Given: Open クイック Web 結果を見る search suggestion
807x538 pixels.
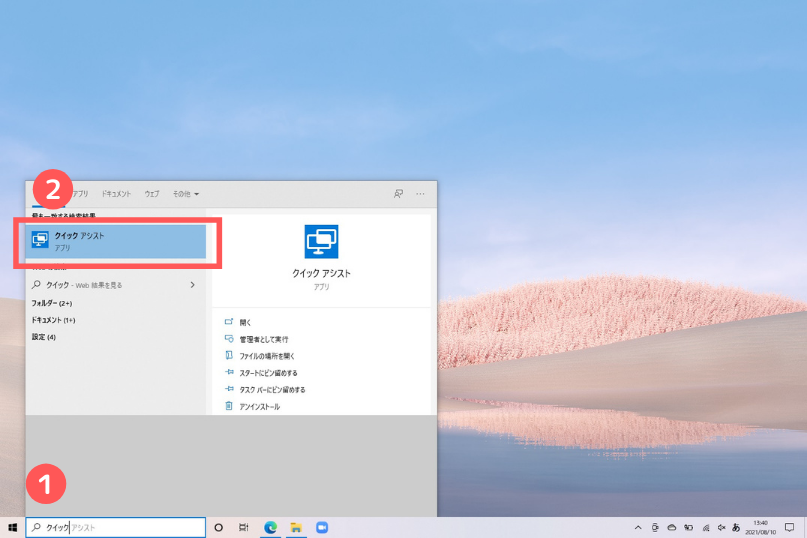Looking at the screenshot, I should point(116,285).
